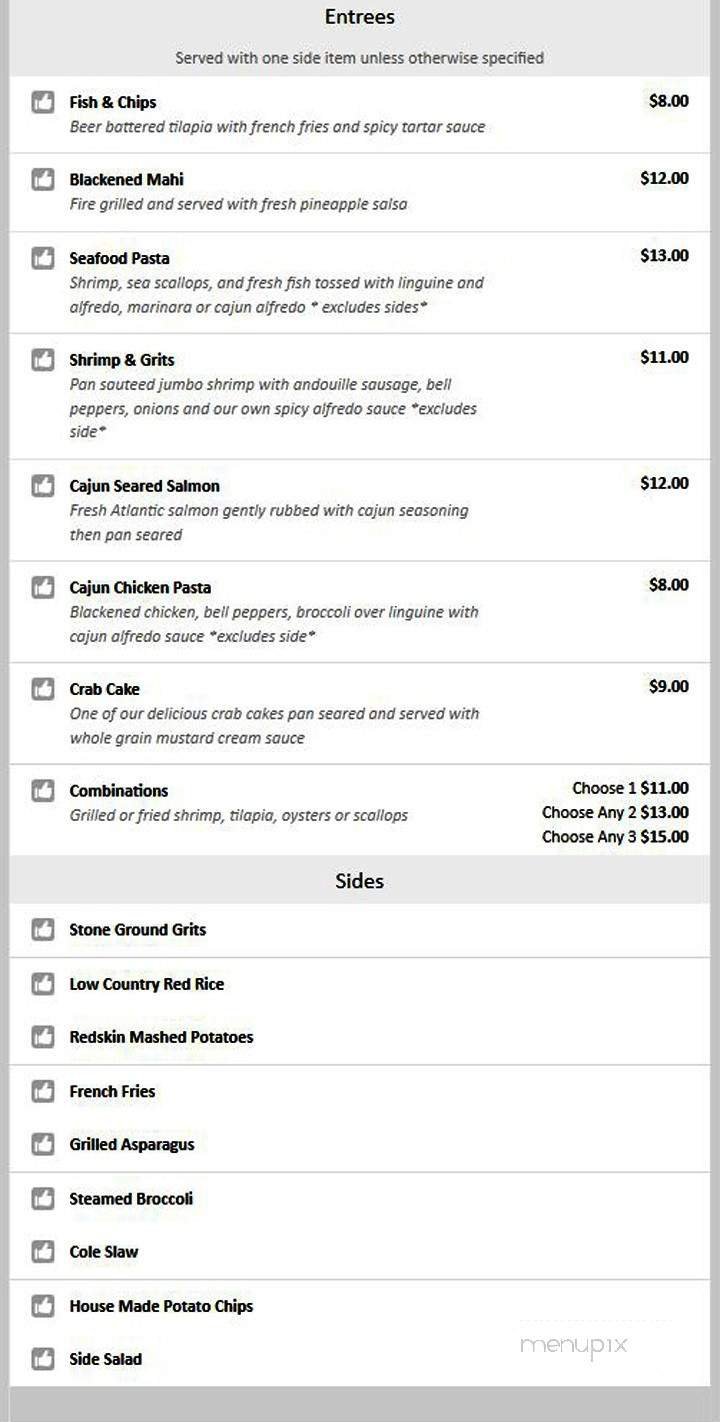Click the thumbs-up icon for Cole Slaw
Screen dimensions: 720x1422
tap(42, 1252)
